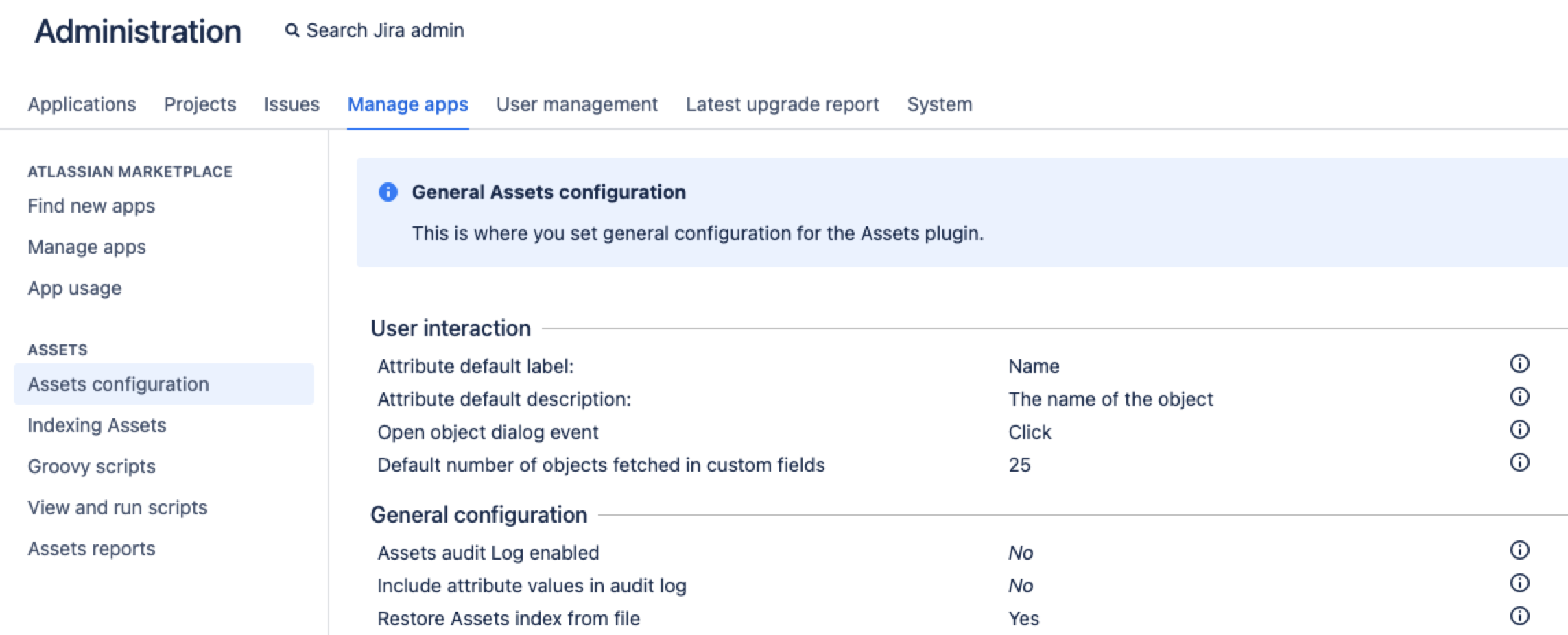Click 'No' value for Assets audit Log
This screenshot has width=1568, height=635.
coord(1021,553)
